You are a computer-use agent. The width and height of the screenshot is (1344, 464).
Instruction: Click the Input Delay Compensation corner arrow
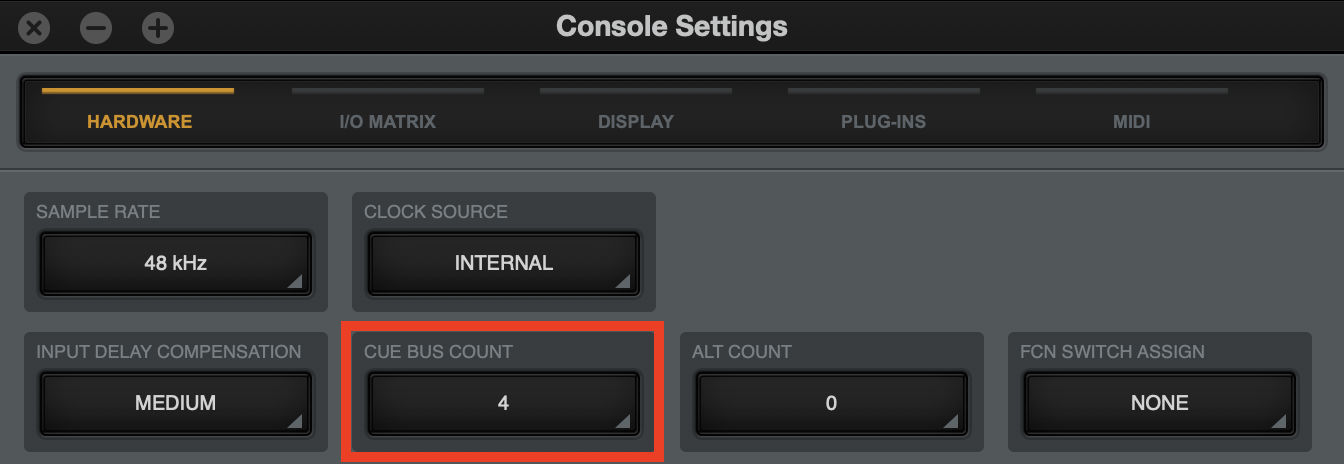[x=296, y=423]
